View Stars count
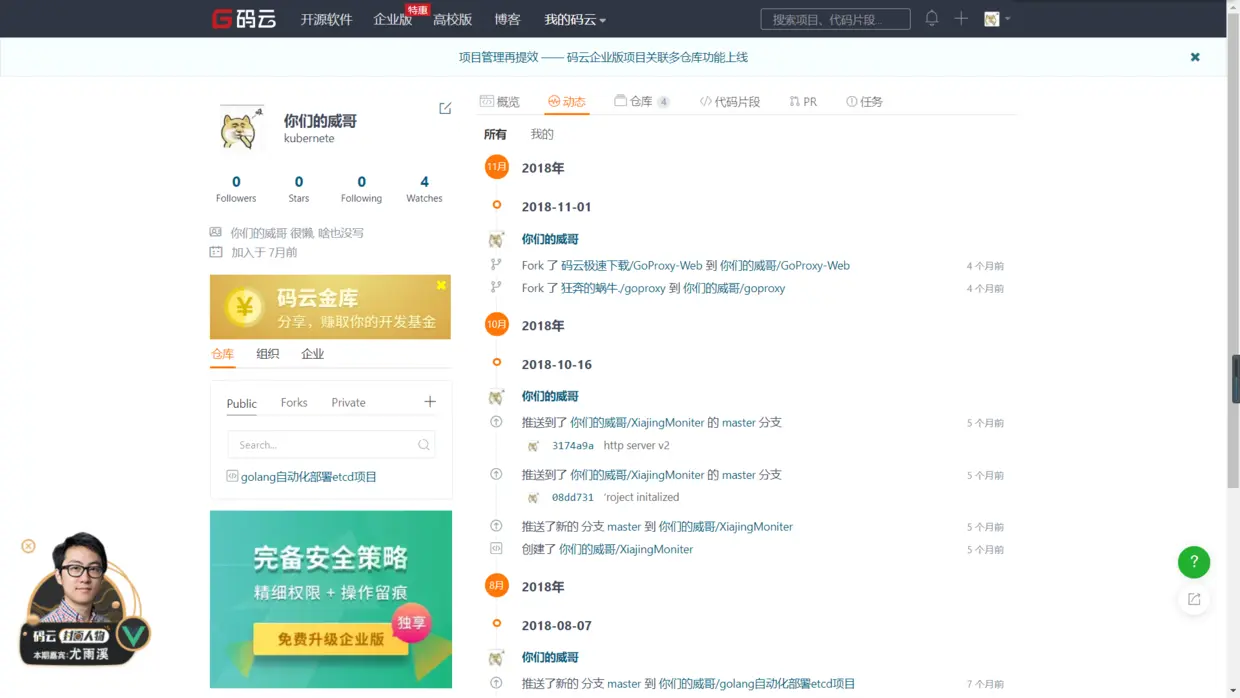 [299, 188]
